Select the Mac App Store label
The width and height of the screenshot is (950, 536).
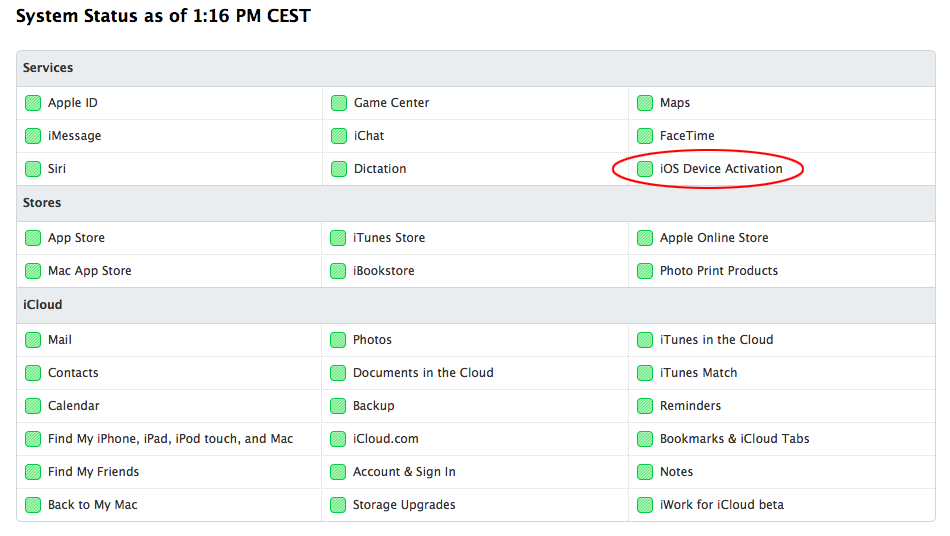coord(90,271)
